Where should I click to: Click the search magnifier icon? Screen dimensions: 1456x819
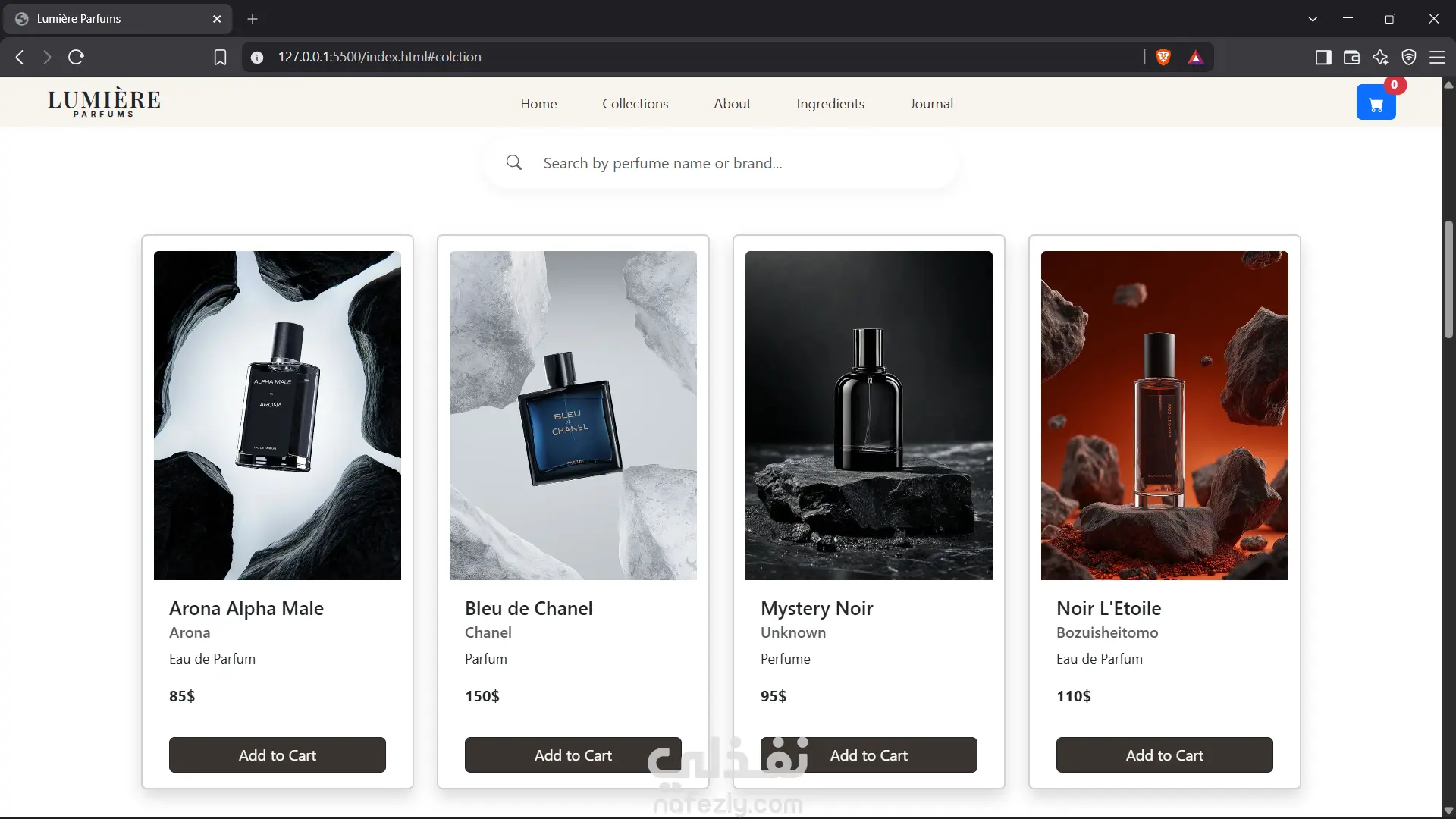pos(514,162)
